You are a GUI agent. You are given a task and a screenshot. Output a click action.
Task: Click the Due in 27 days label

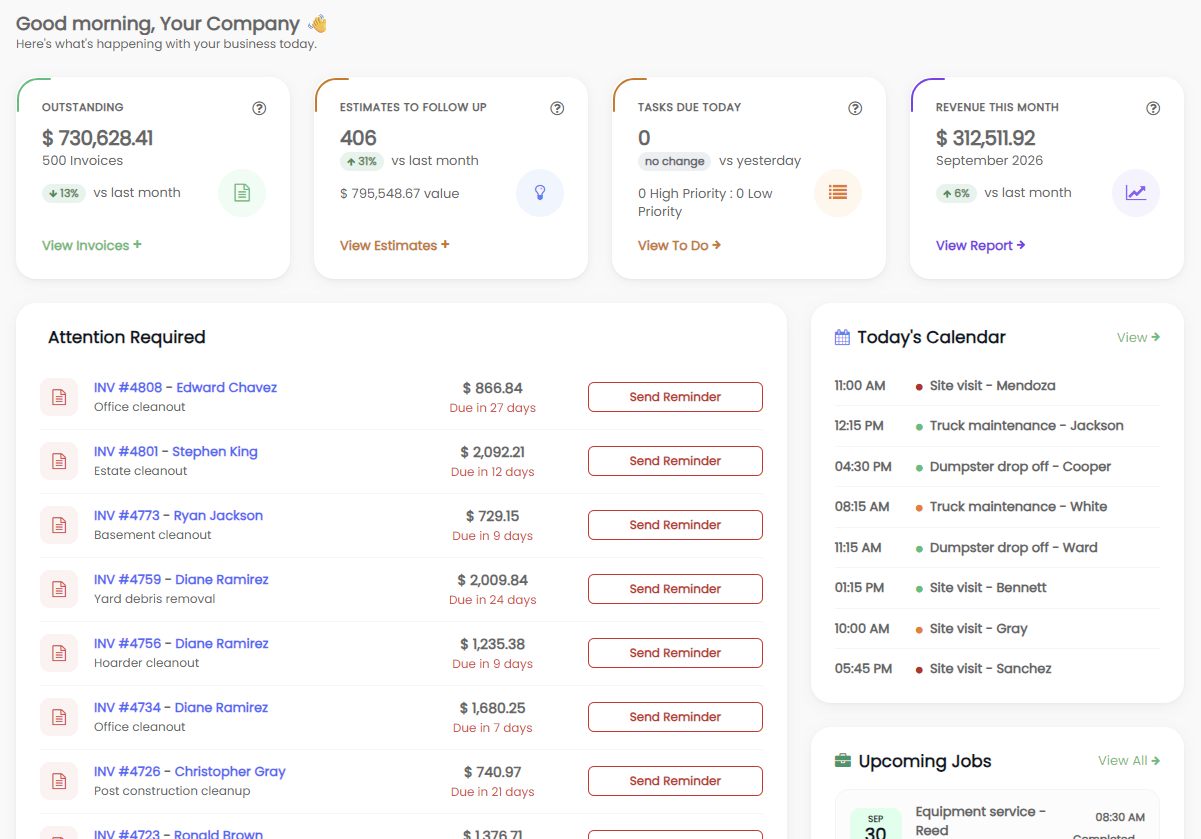(493, 408)
